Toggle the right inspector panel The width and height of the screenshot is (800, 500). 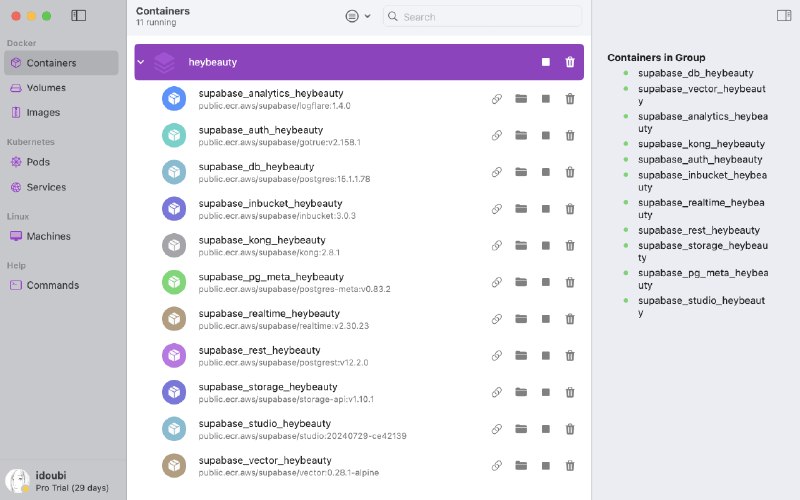784,16
